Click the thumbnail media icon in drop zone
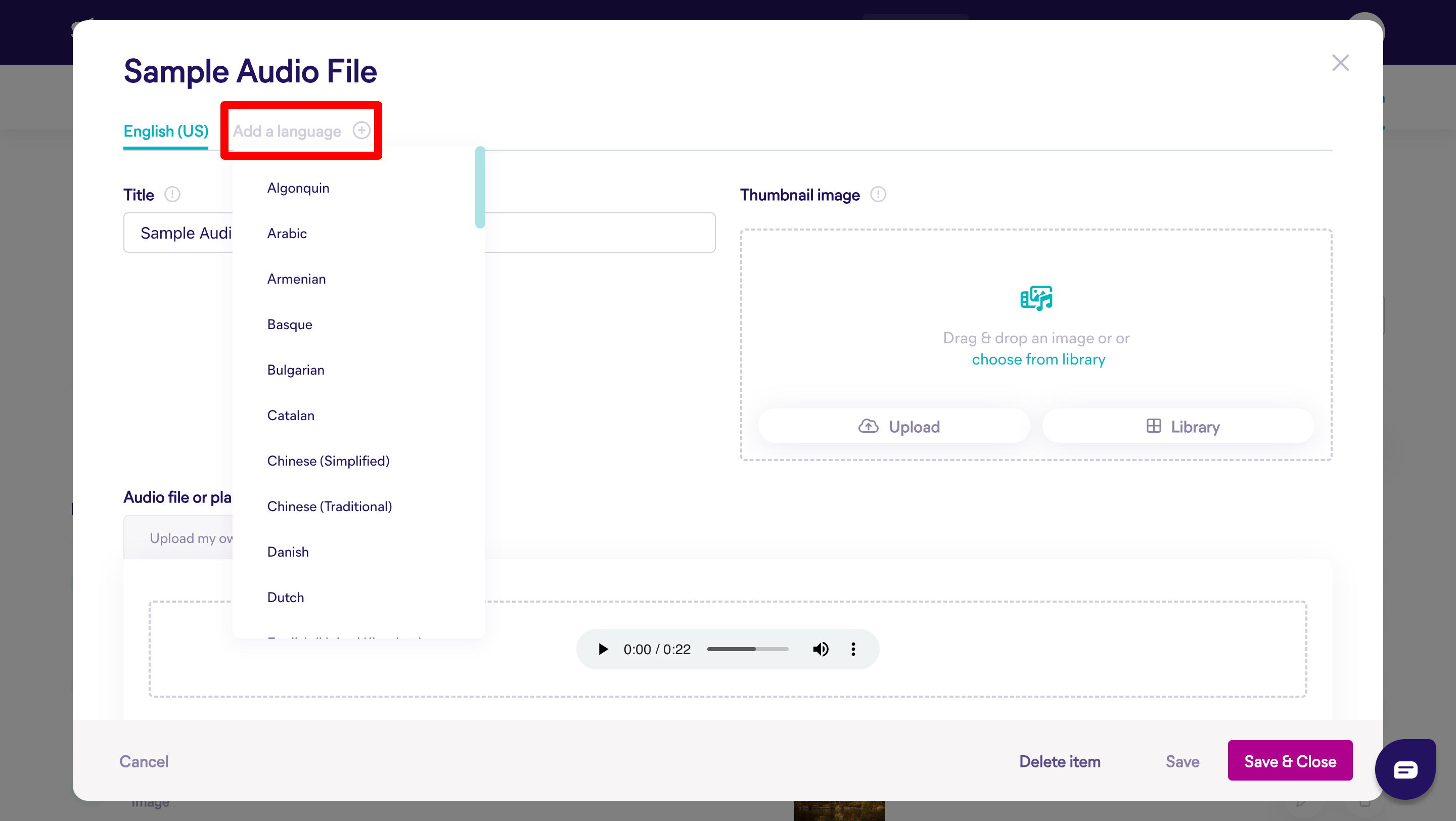1456x821 pixels. (1035, 298)
